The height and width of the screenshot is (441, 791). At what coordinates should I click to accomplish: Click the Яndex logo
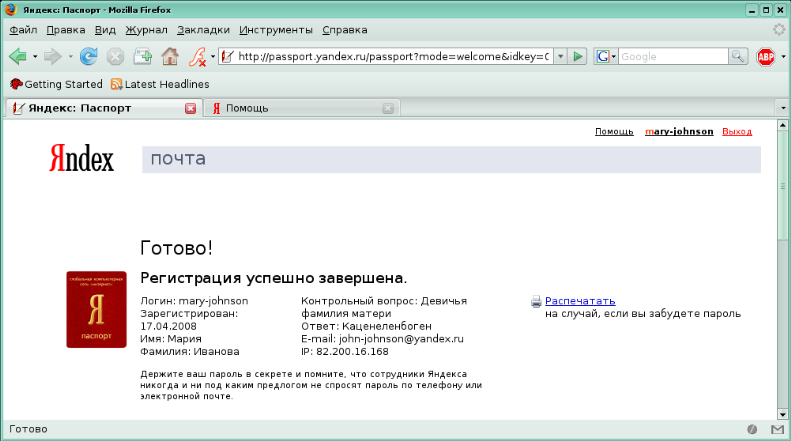[x=81, y=158]
